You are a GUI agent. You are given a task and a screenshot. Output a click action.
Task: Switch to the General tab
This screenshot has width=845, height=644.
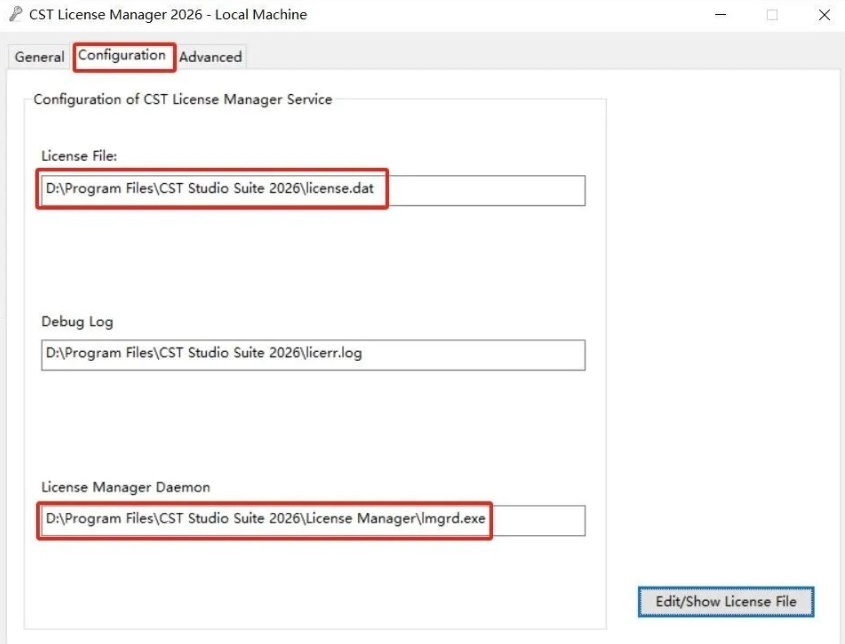(39, 57)
